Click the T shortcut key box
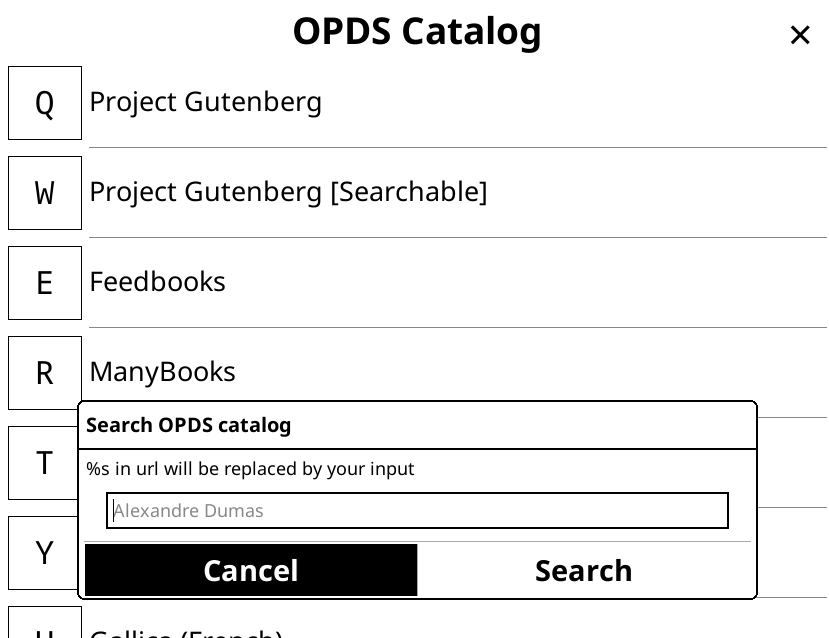This screenshot has height=638, width=829. [x=44, y=462]
